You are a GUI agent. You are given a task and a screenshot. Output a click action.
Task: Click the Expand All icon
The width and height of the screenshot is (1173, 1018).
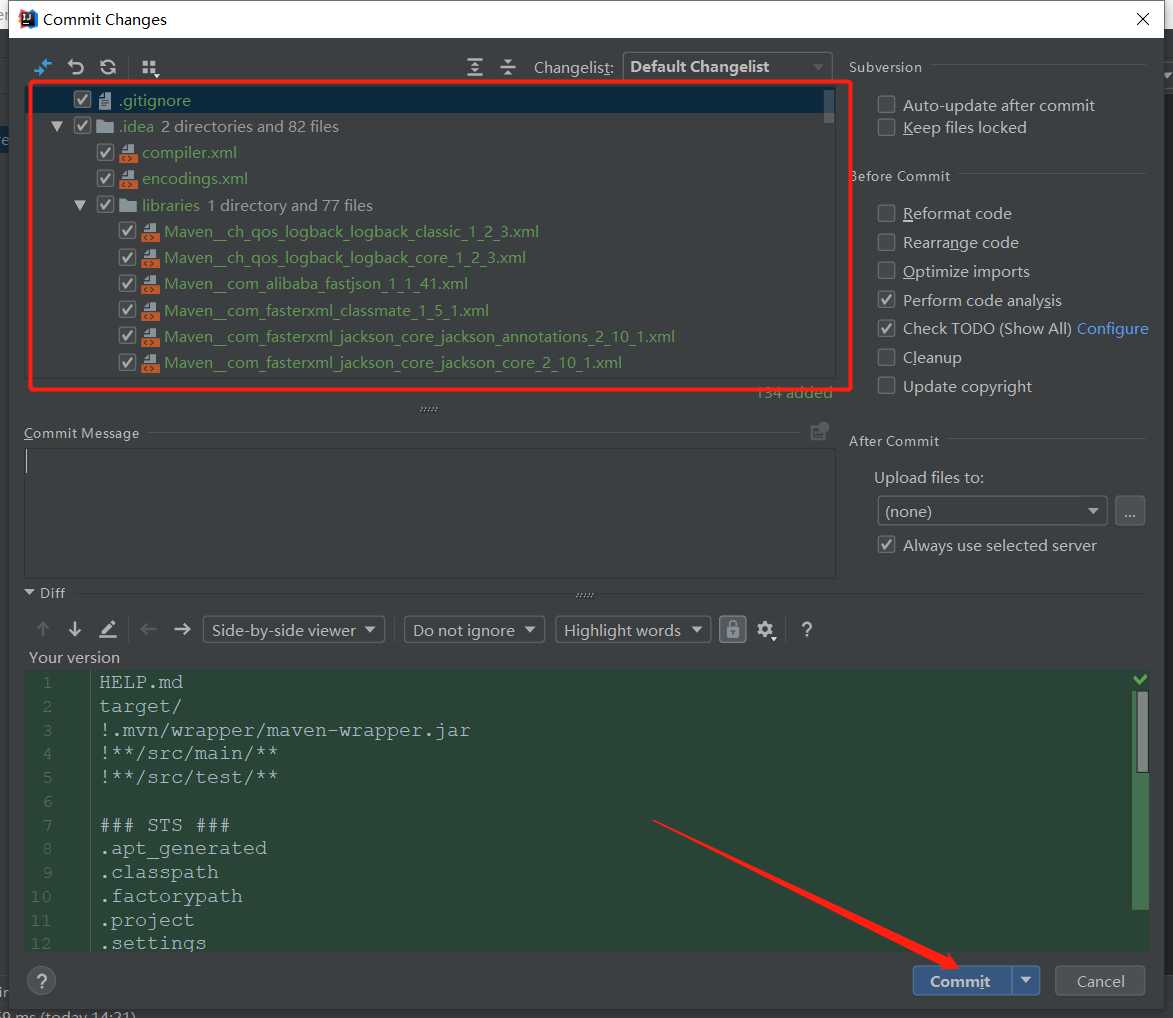pyautogui.click(x=474, y=67)
